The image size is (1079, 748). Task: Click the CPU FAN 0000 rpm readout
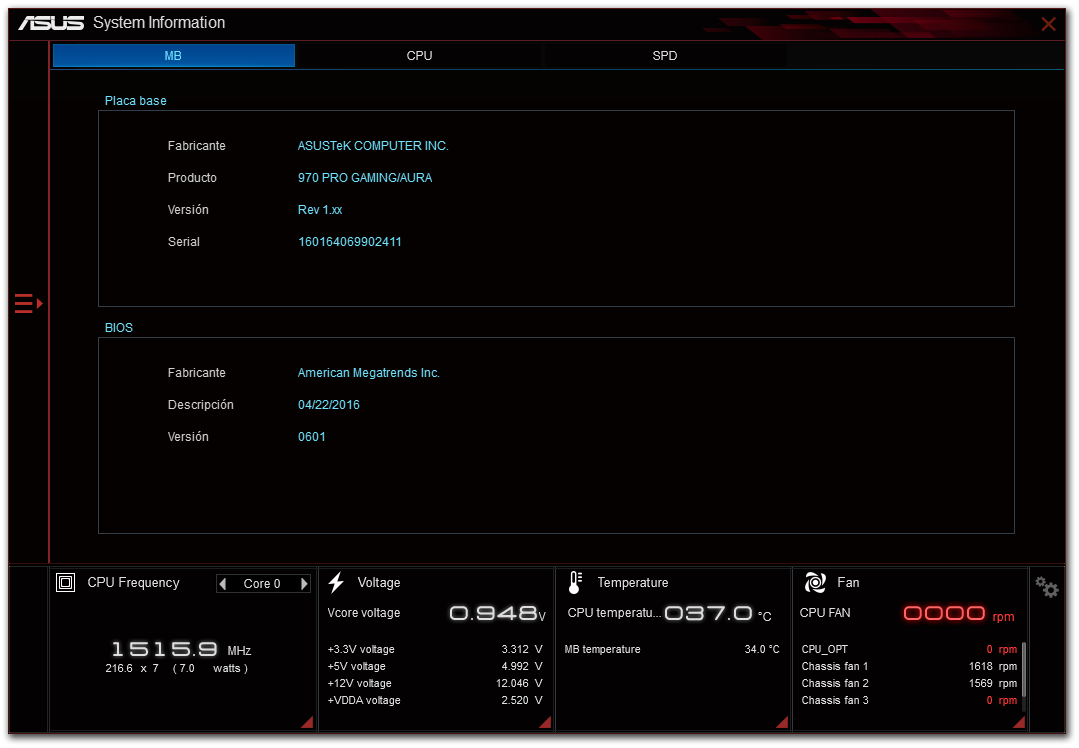pyautogui.click(x=959, y=613)
